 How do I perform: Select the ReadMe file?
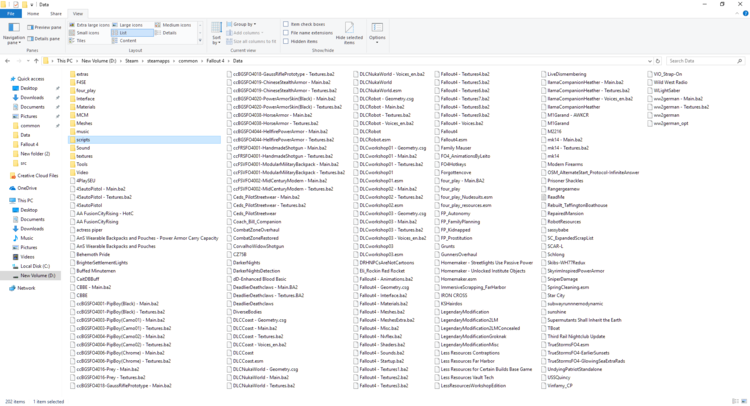pos(552,197)
